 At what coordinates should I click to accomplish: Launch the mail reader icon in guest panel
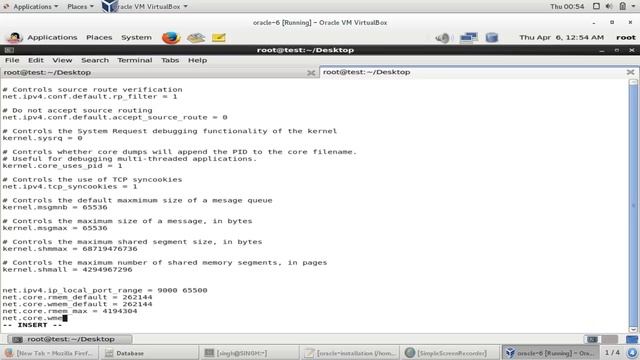point(196,38)
